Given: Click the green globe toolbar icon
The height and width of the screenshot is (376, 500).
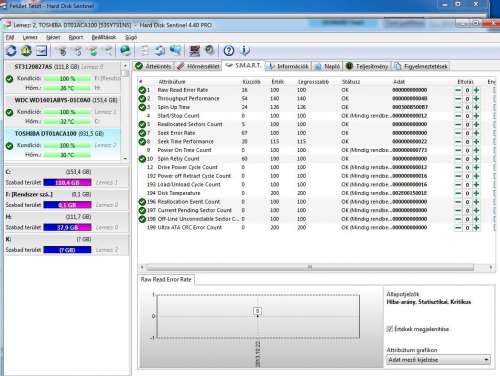Looking at the screenshot, I should pyautogui.click(x=125, y=51).
